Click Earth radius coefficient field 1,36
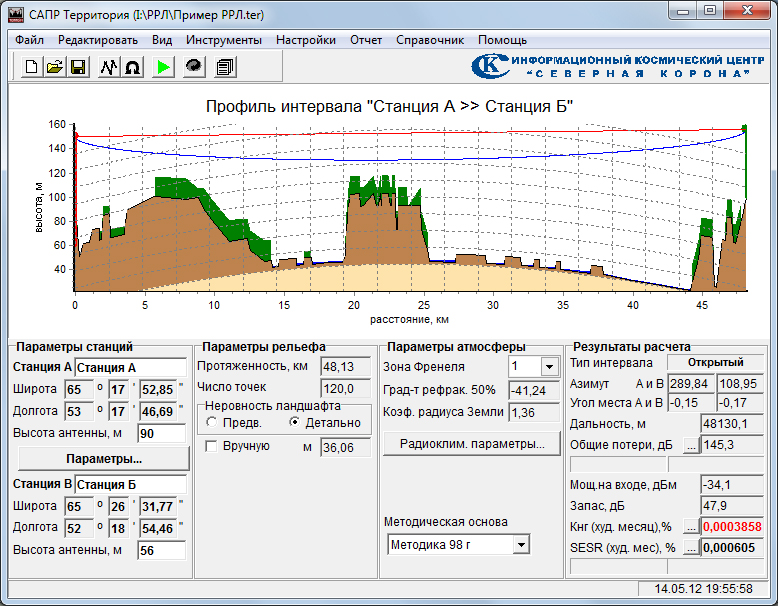Image resolution: width=778 pixels, height=606 pixels. coord(534,412)
